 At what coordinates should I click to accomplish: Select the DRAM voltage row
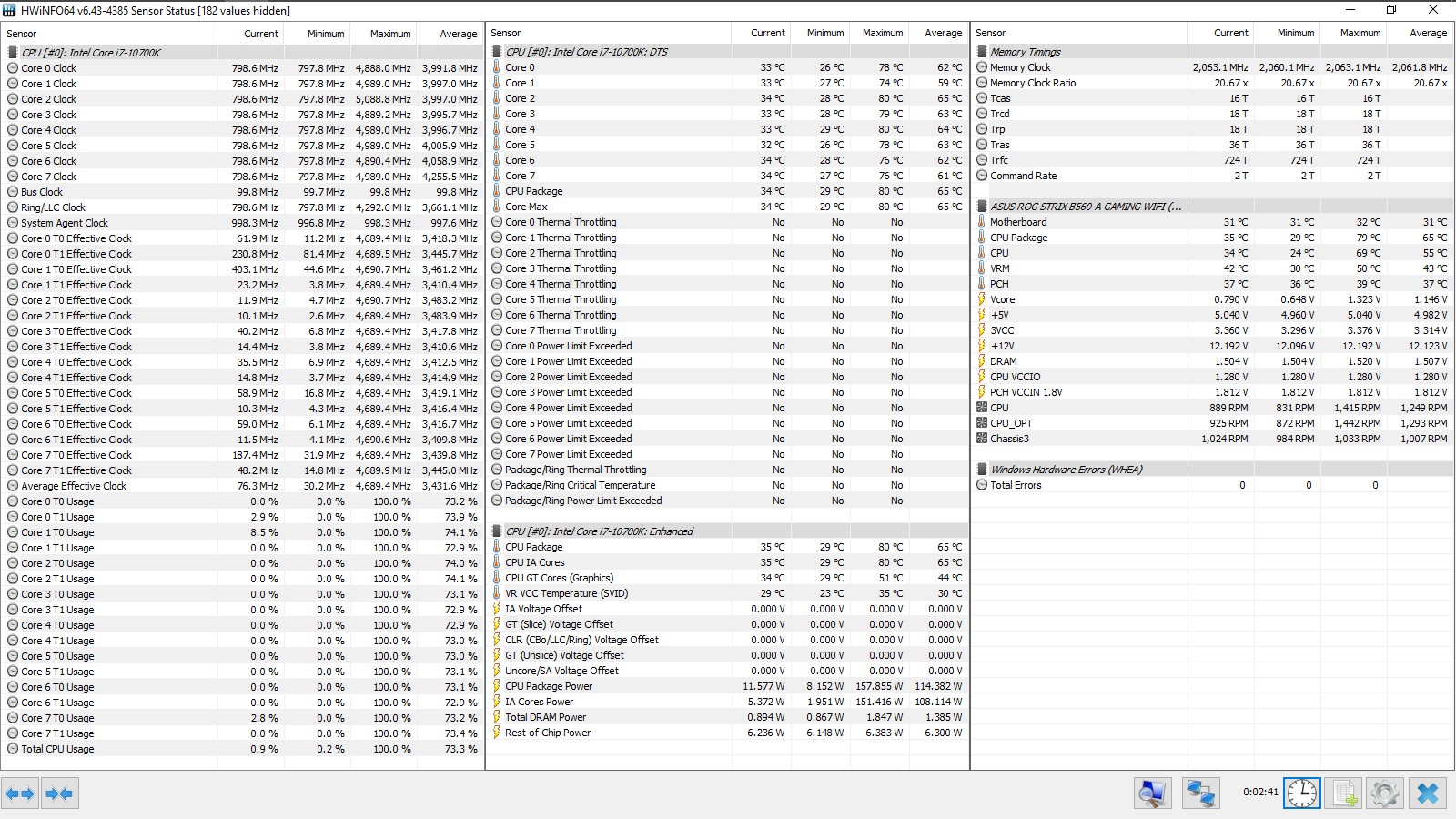pyautogui.click(x=1212, y=361)
